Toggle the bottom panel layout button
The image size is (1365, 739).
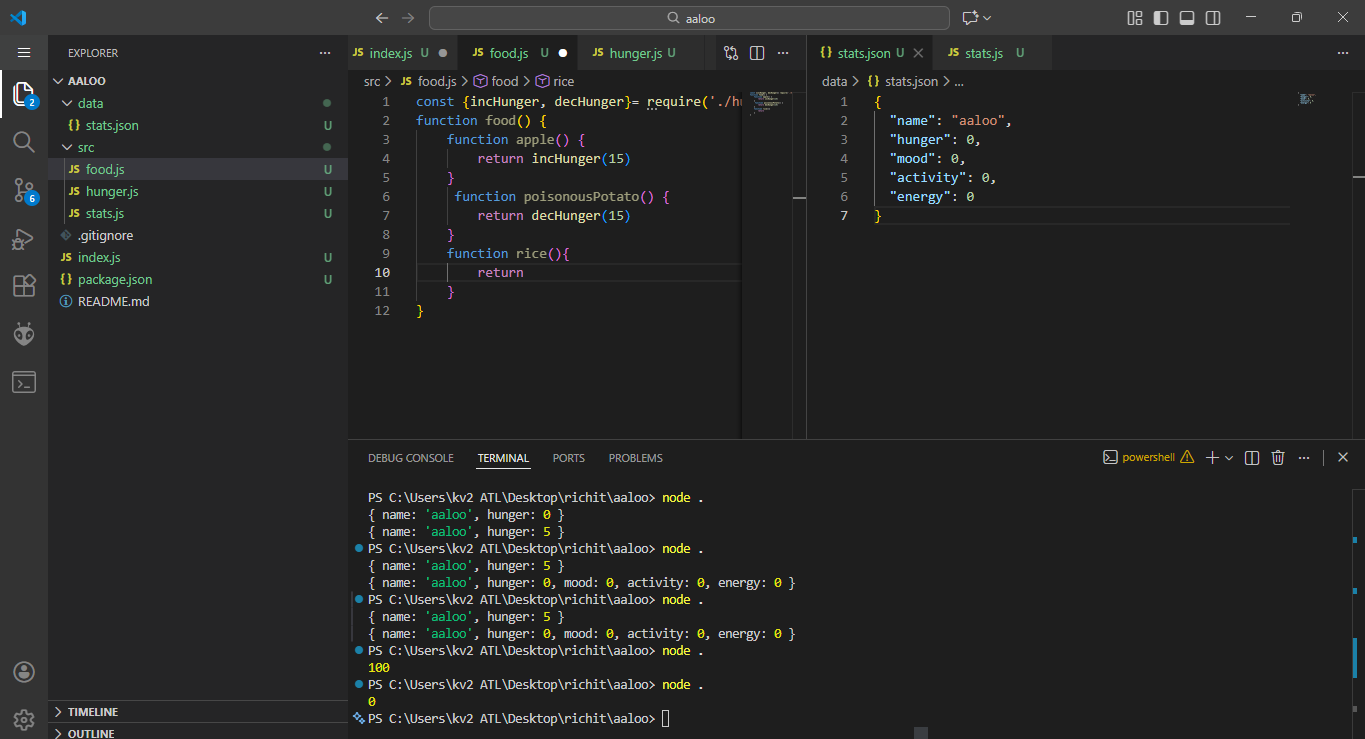click(1187, 18)
